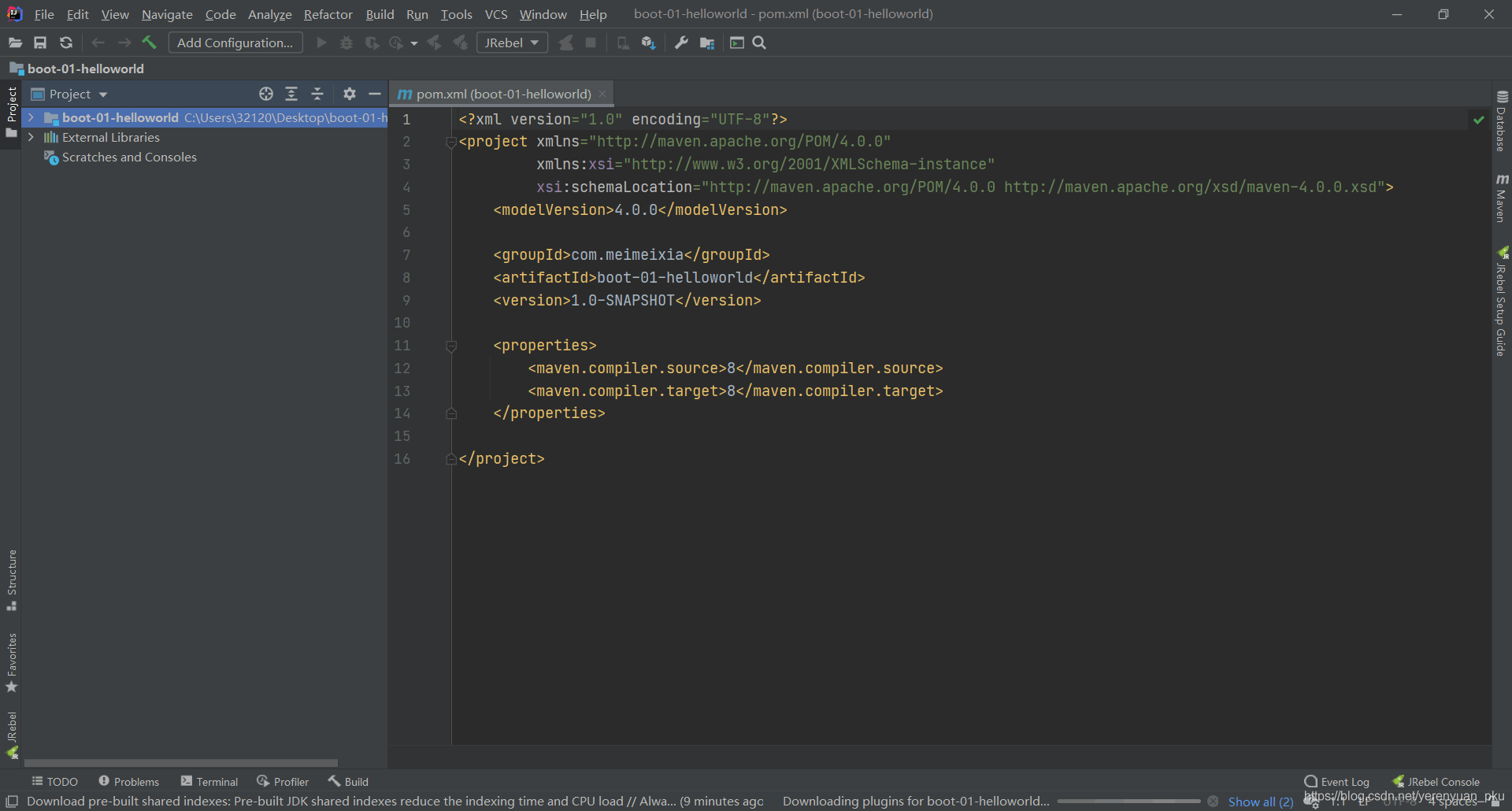The width and height of the screenshot is (1512, 811).
Task: Click the fold marker at line 14
Action: pos(451,413)
